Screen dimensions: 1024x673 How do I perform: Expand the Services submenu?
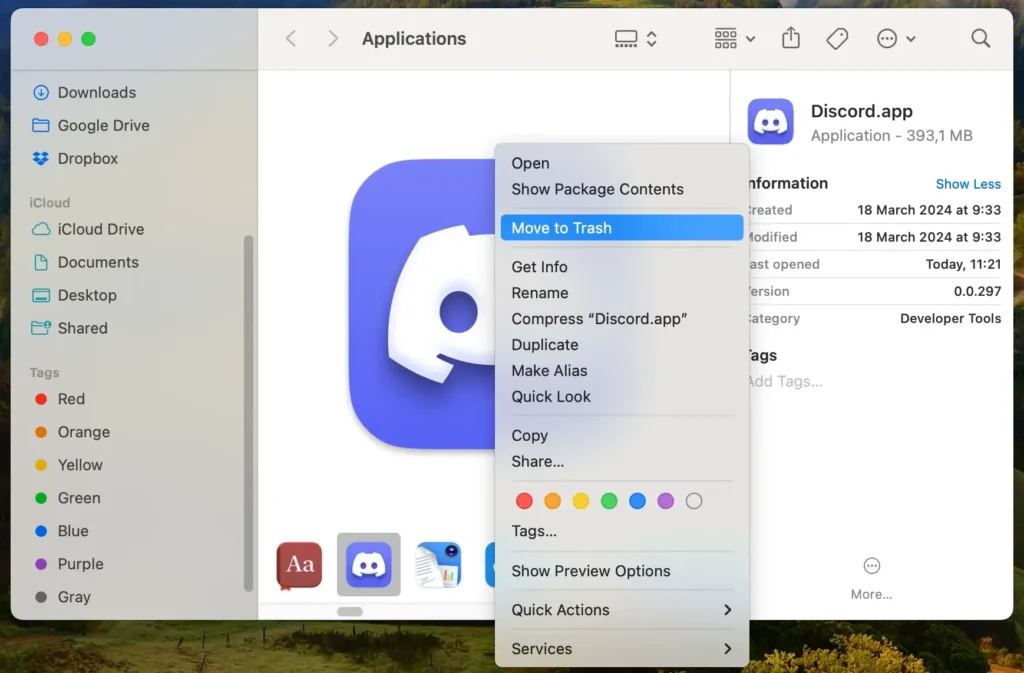coord(621,649)
